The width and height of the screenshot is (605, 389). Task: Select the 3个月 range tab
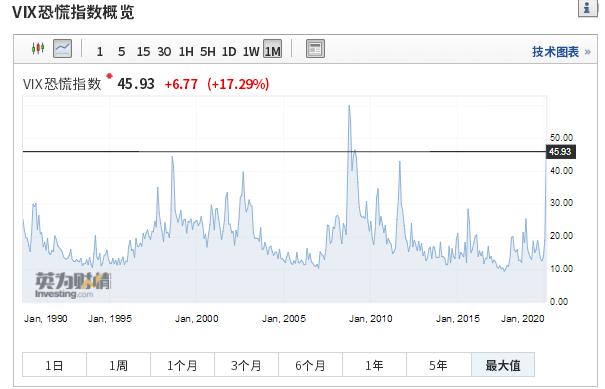click(247, 365)
